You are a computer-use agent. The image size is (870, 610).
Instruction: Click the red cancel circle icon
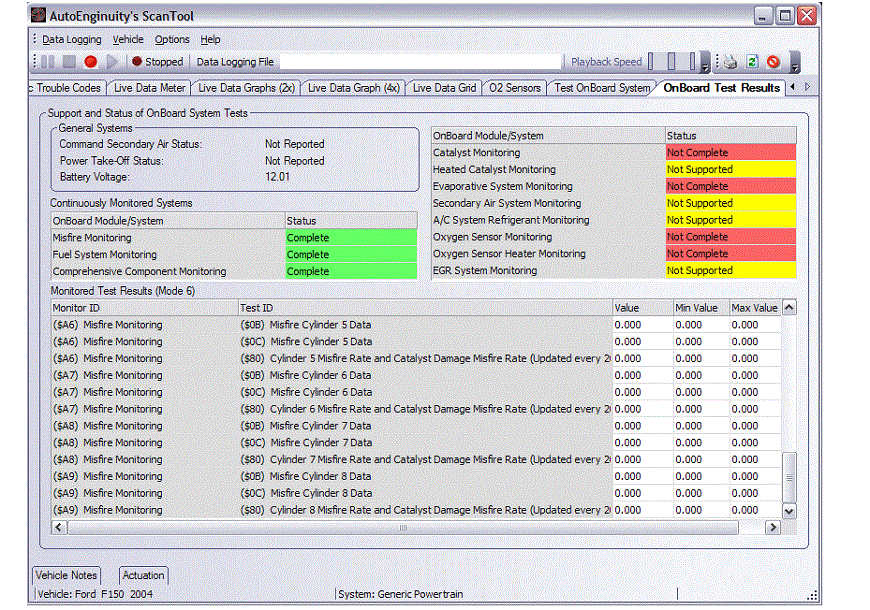click(x=773, y=62)
